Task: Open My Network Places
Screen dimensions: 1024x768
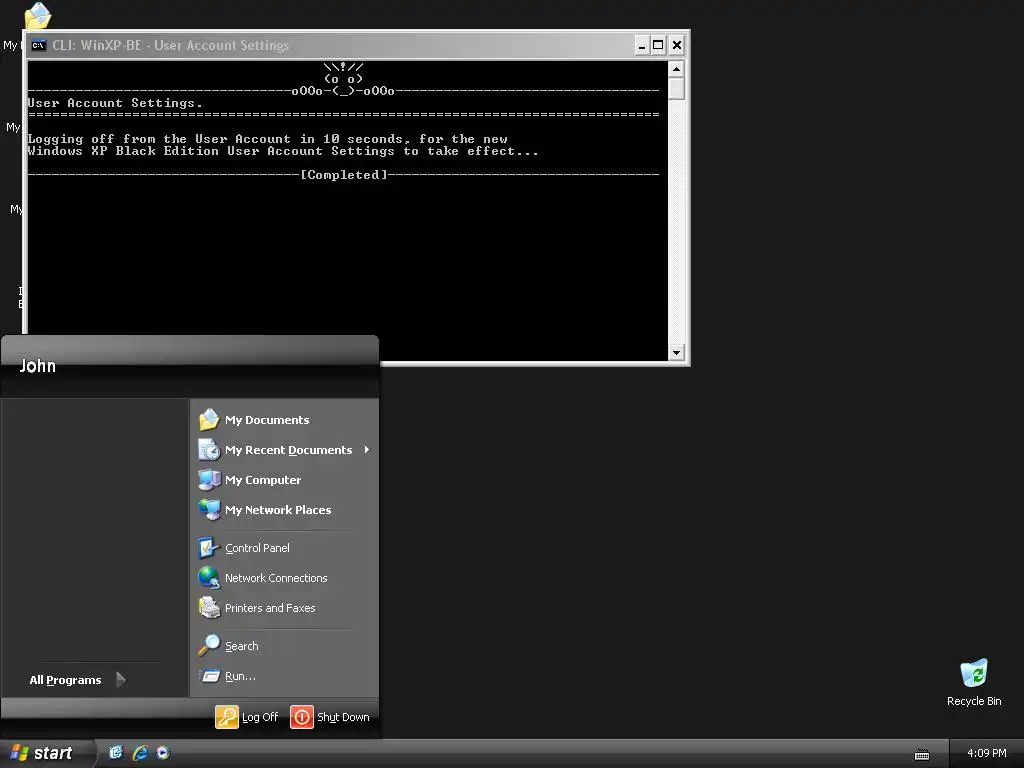Action: click(x=285, y=510)
